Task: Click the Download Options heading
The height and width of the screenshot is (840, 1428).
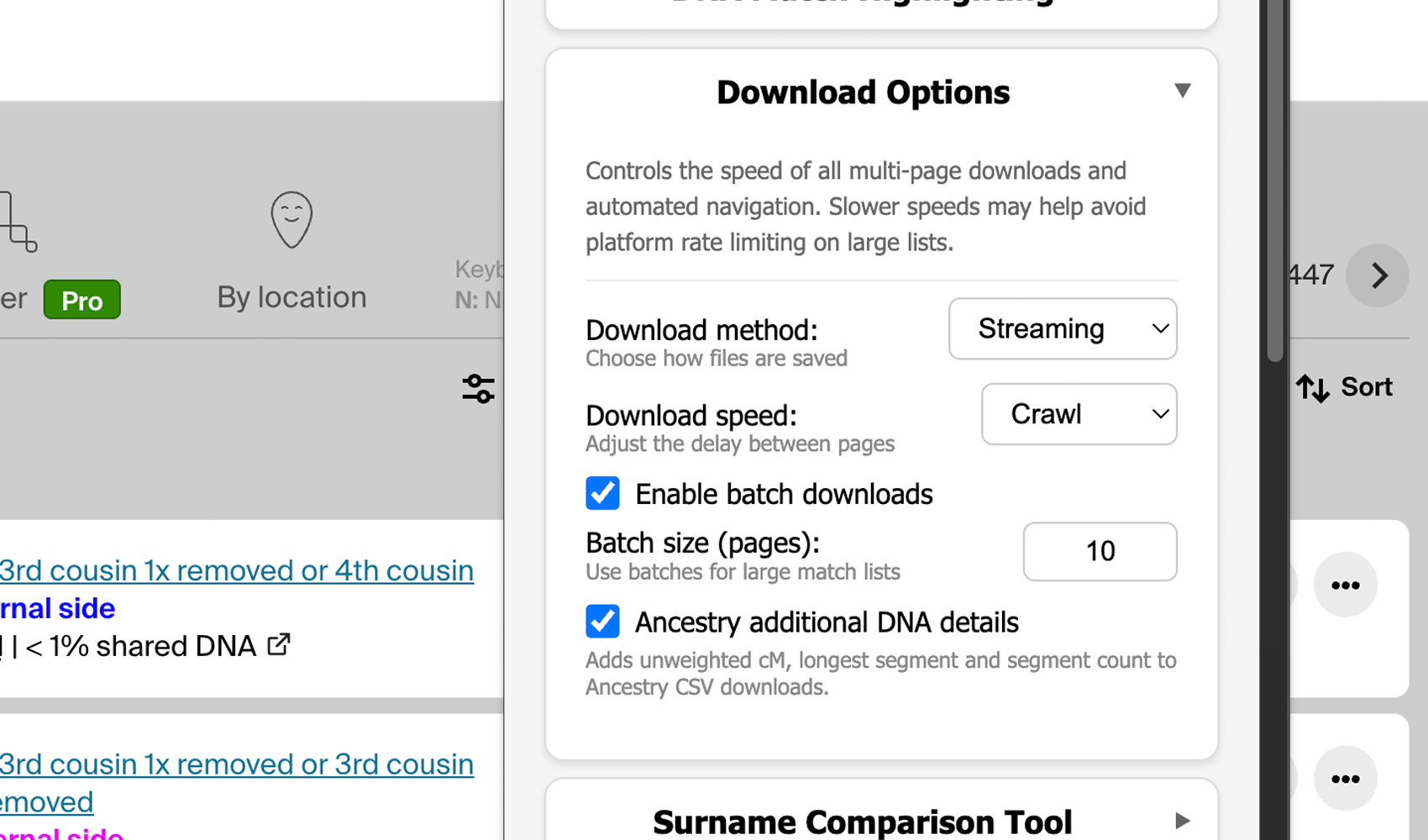Action: tap(863, 92)
